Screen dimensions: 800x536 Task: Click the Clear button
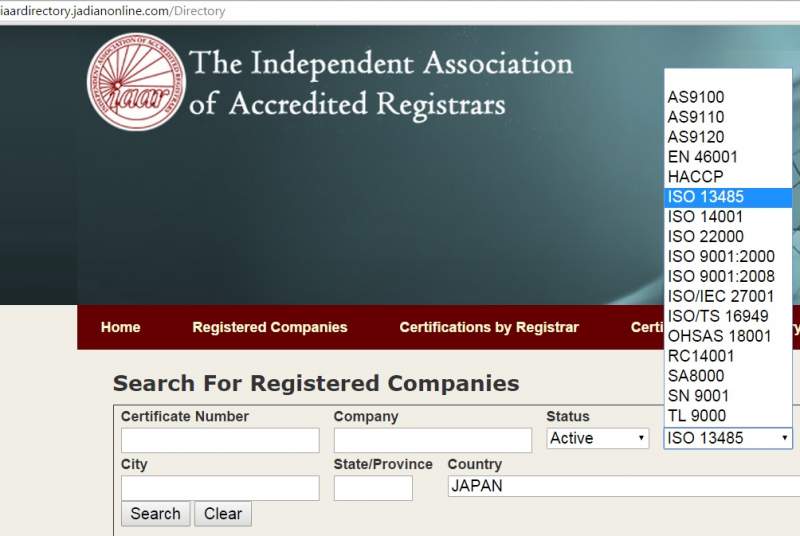tap(223, 514)
